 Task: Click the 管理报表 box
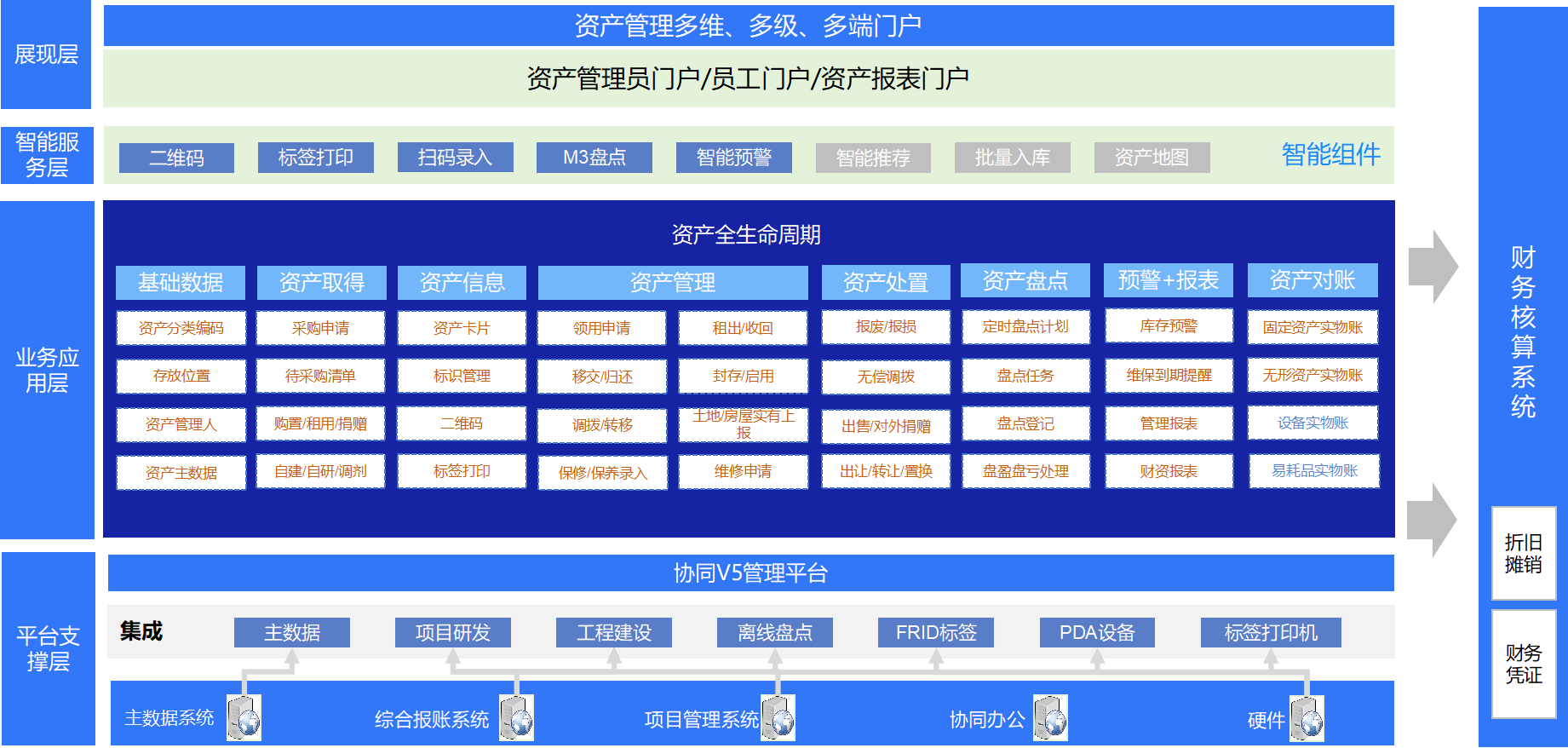coord(1169,423)
